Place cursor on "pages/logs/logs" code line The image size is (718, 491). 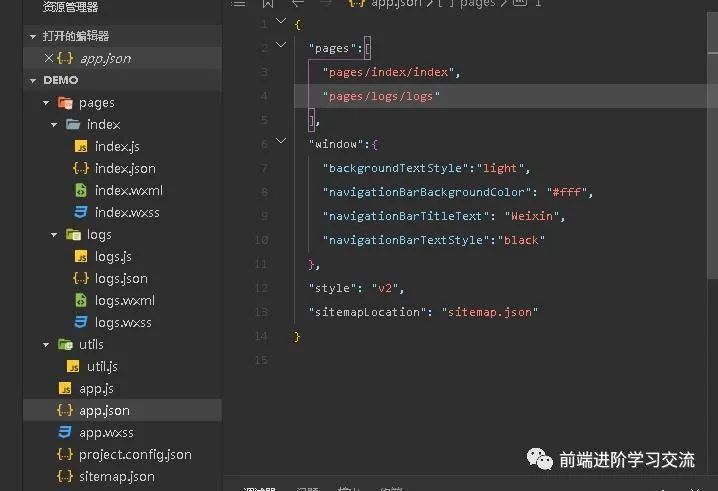point(381,96)
